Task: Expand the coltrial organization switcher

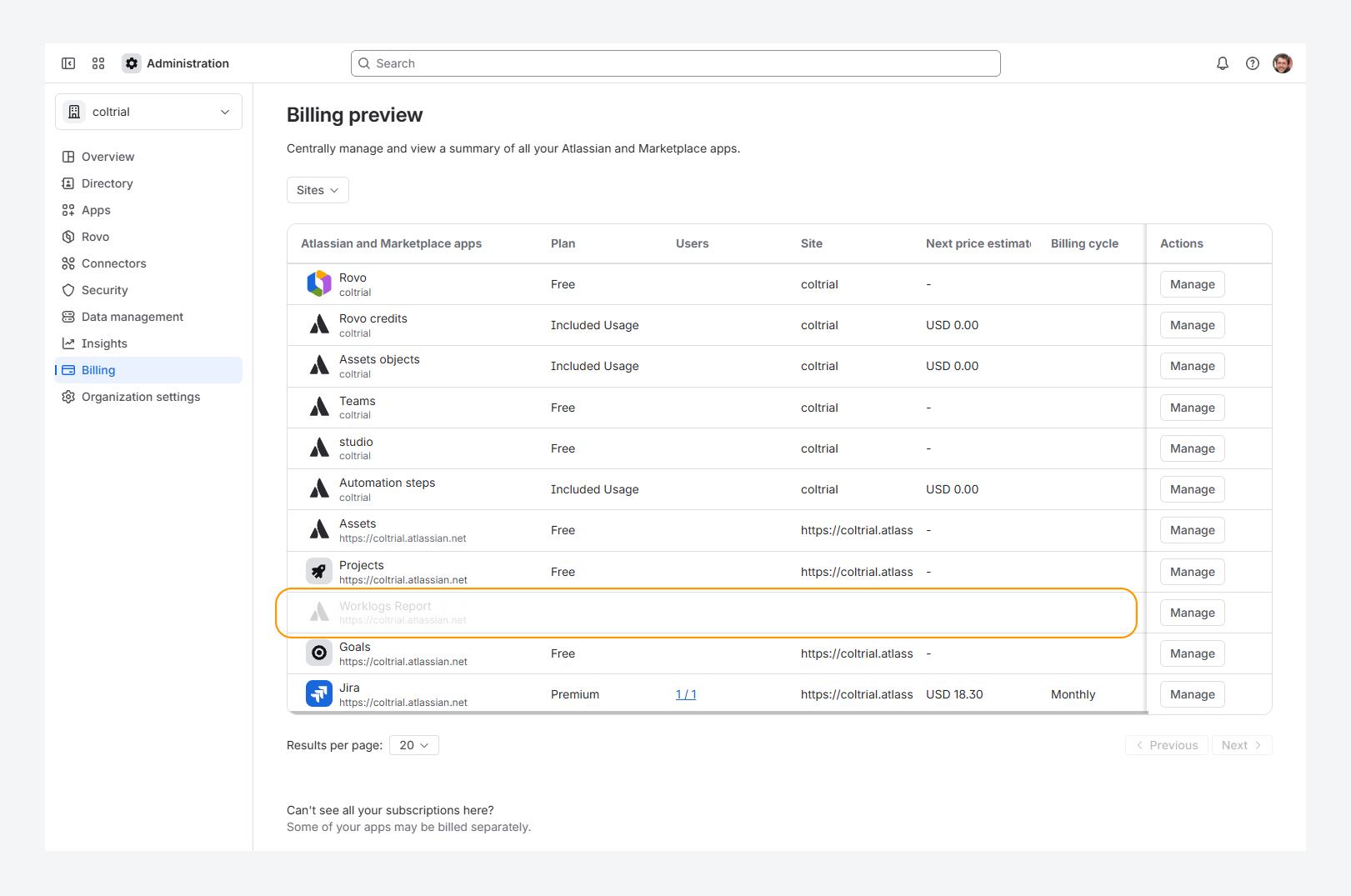Action: (148, 112)
